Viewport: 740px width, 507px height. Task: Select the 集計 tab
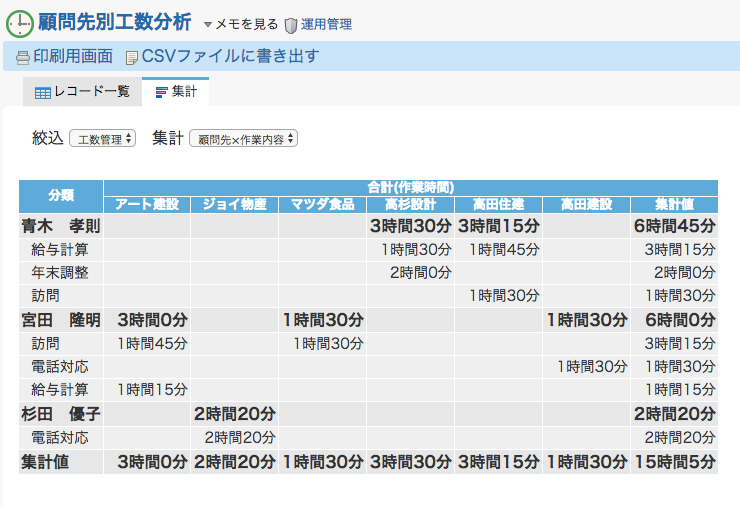[176, 92]
